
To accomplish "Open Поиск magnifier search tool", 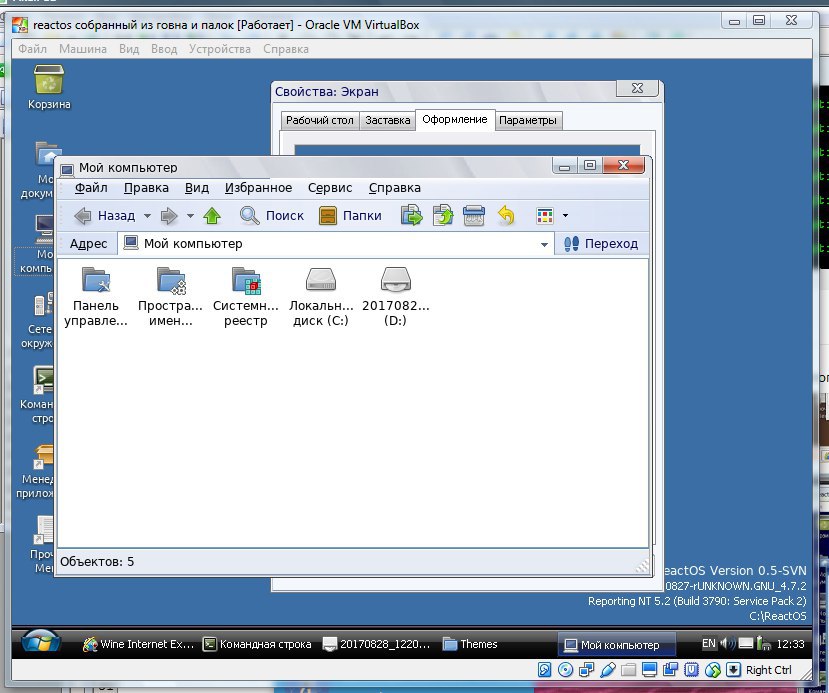I will coord(250,216).
